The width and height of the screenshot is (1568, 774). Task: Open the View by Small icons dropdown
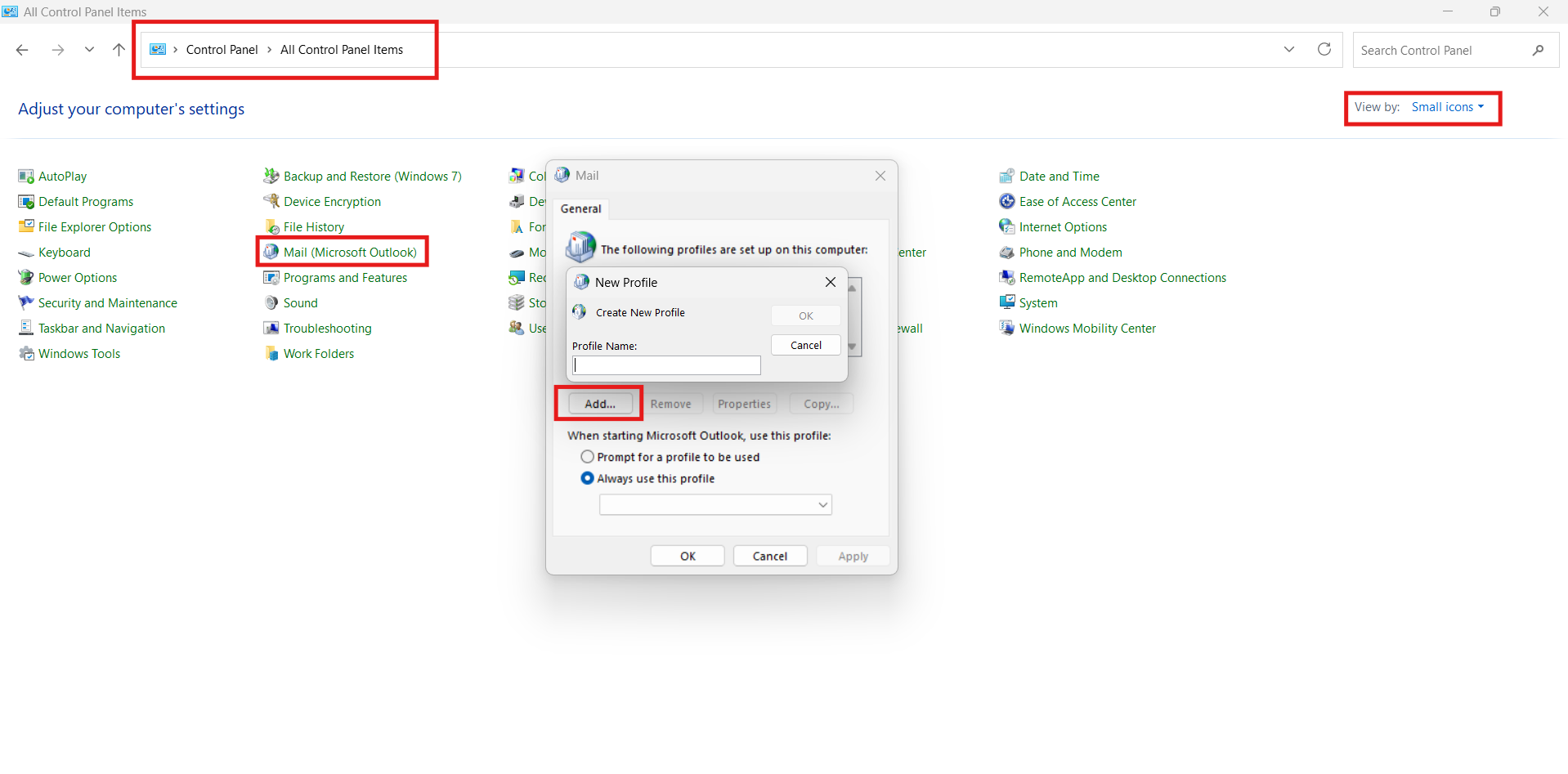[1449, 106]
